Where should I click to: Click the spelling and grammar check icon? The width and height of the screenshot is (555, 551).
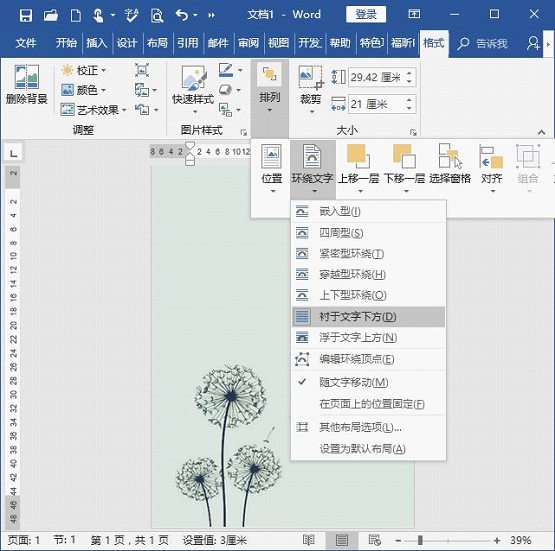pyautogui.click(x=131, y=16)
